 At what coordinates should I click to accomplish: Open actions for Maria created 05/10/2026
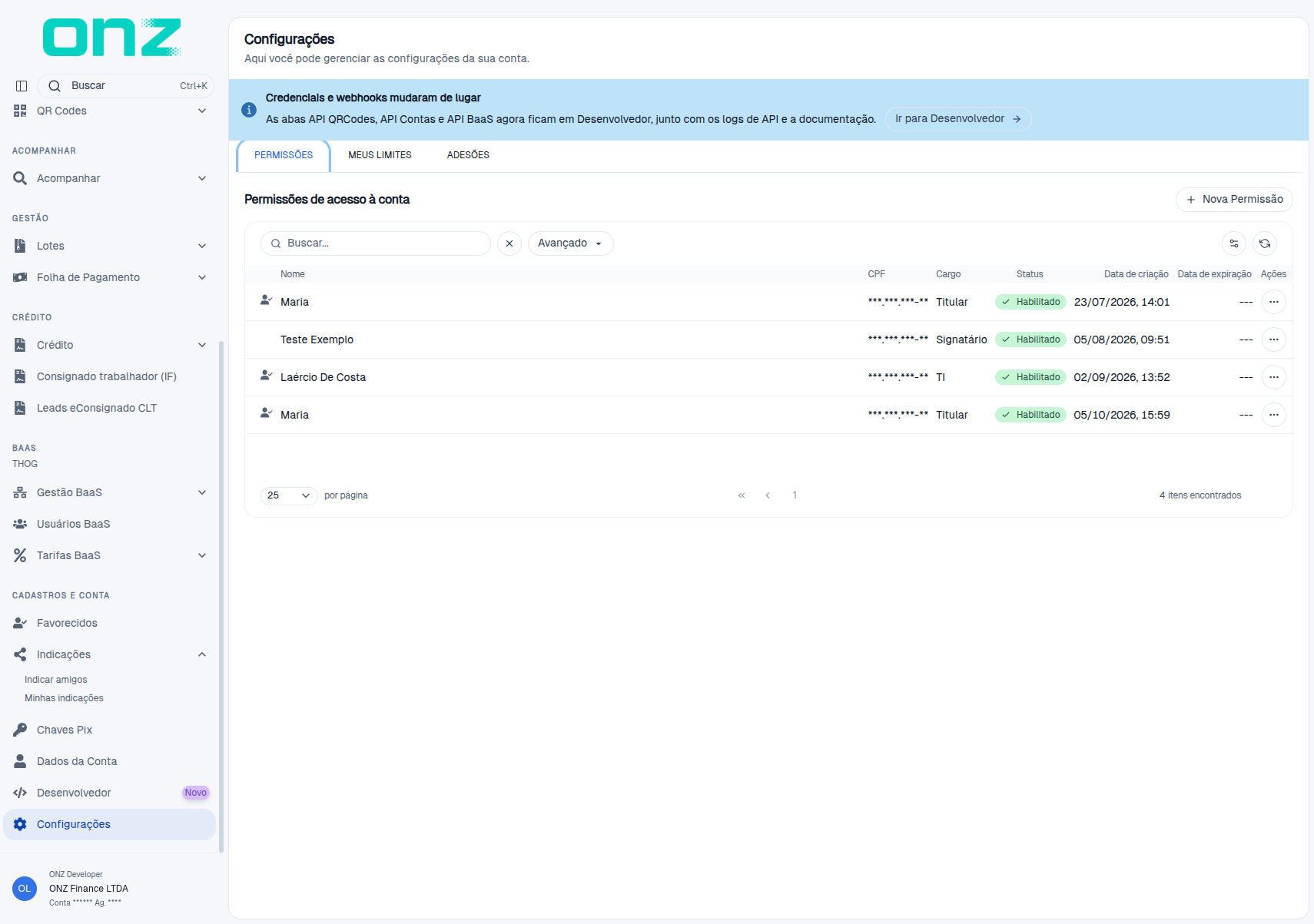1274,415
